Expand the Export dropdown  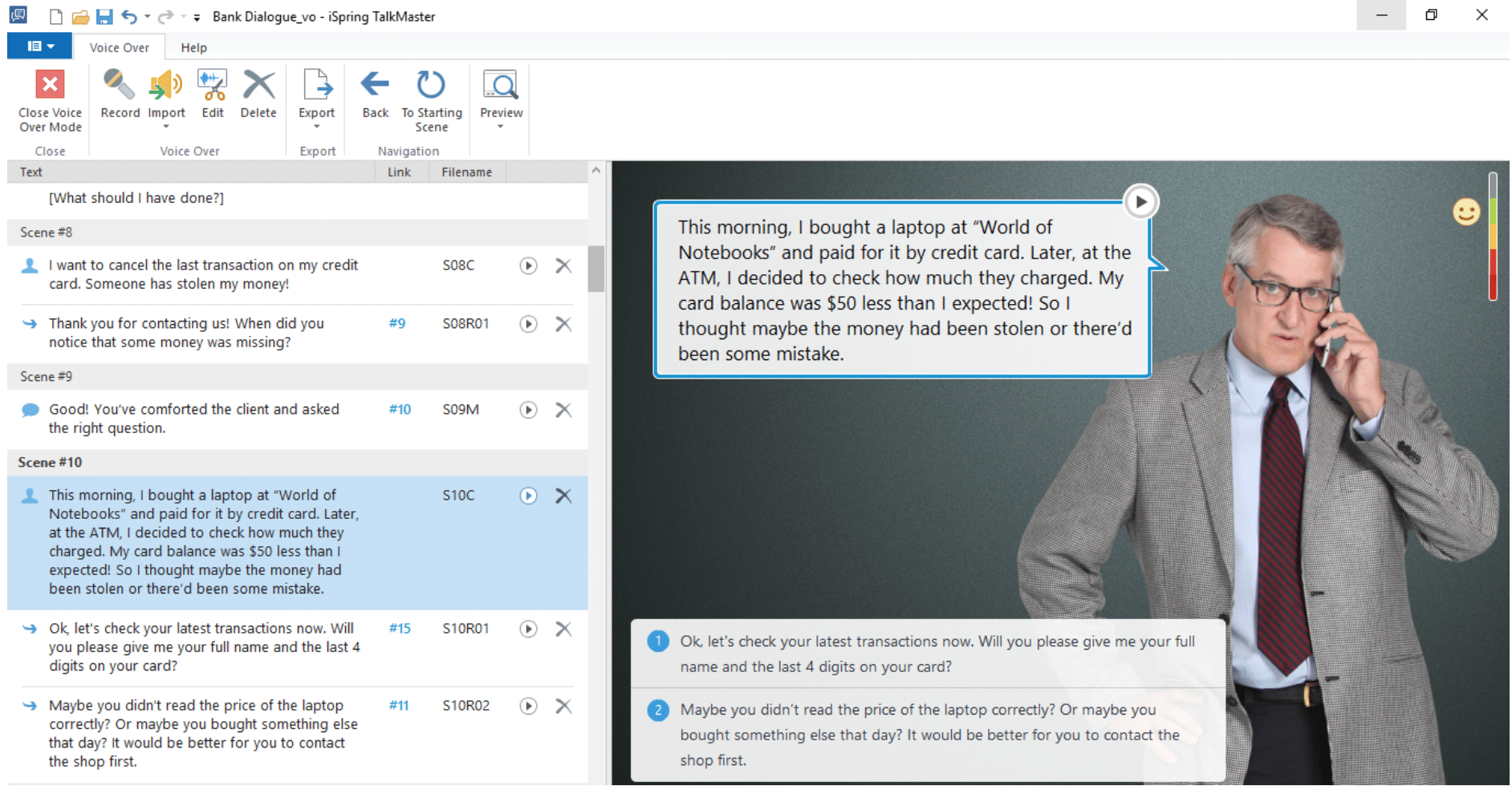[317, 127]
